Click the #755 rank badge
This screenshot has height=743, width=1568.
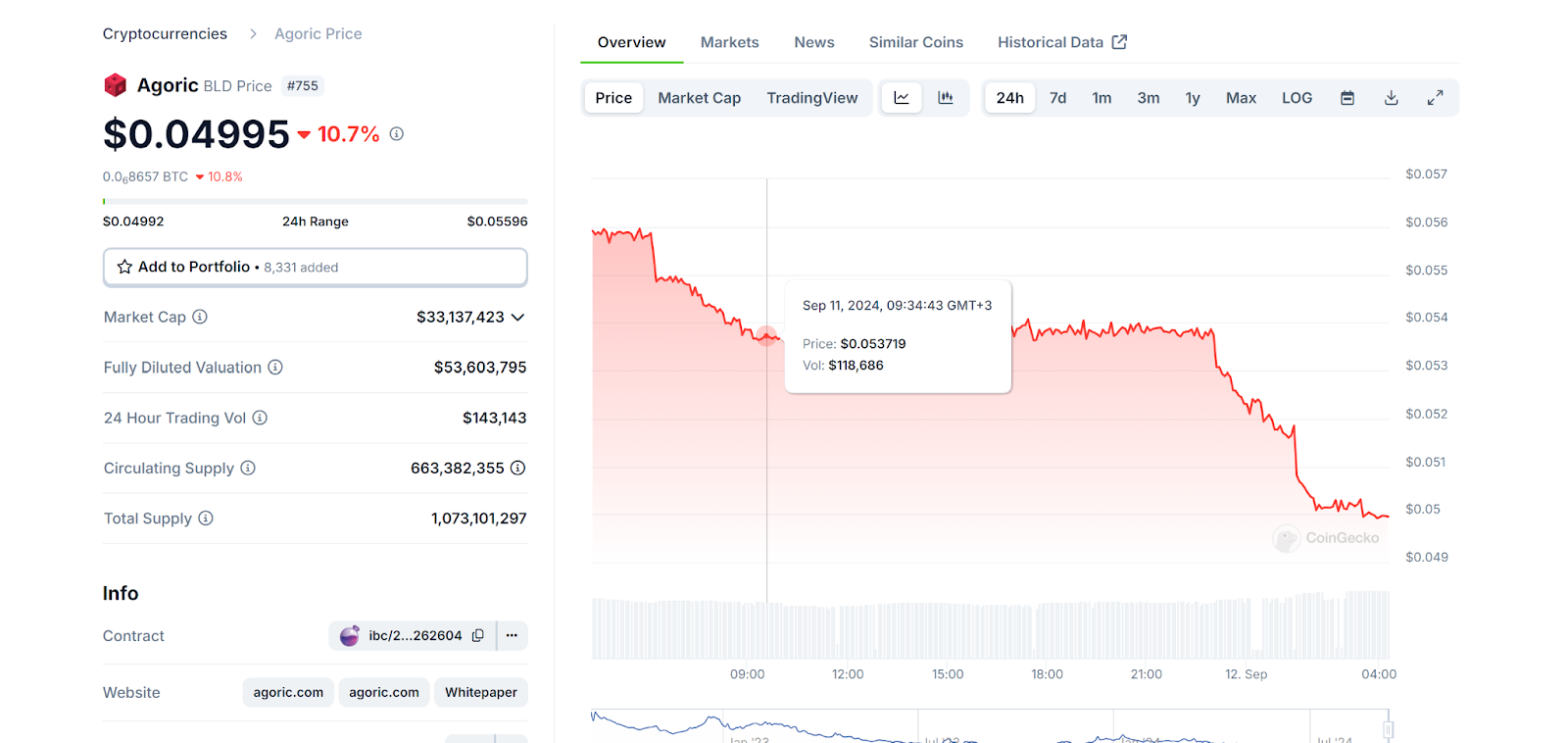pyautogui.click(x=303, y=86)
